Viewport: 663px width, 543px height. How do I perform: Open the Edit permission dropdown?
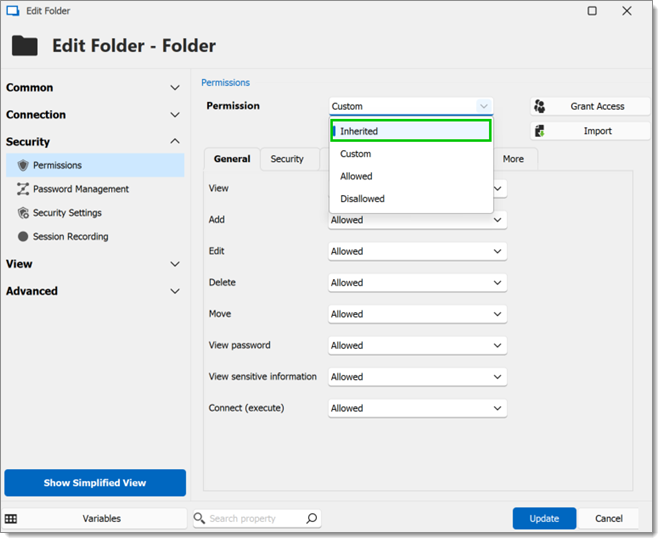pos(417,251)
